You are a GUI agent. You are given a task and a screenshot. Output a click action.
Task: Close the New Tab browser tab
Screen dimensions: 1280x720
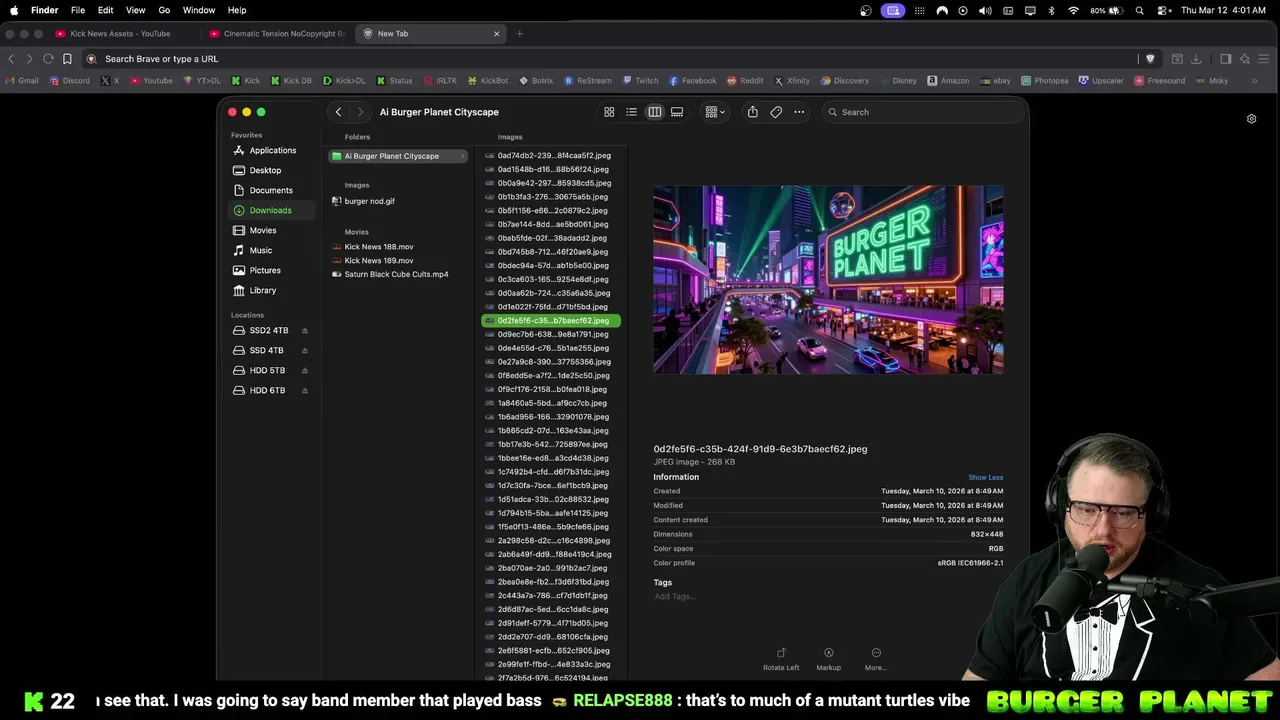point(496,33)
